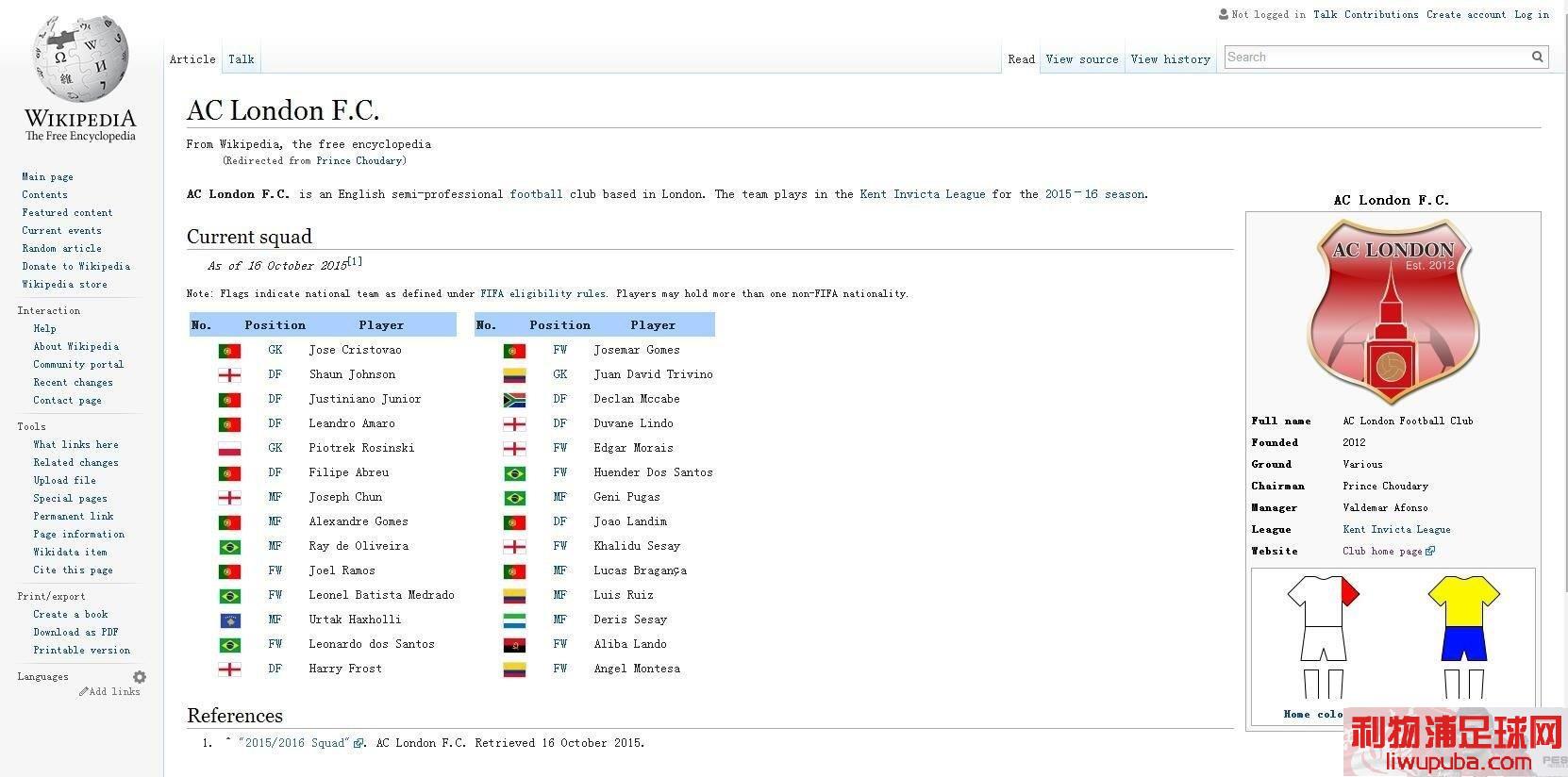Click the Colombia flag beside Luis Ruiz
The width and height of the screenshot is (1568, 777).
point(514,596)
